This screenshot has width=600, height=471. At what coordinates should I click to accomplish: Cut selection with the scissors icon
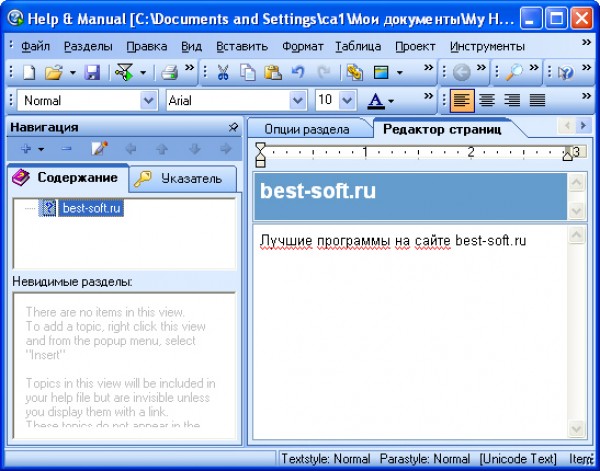(x=223, y=72)
